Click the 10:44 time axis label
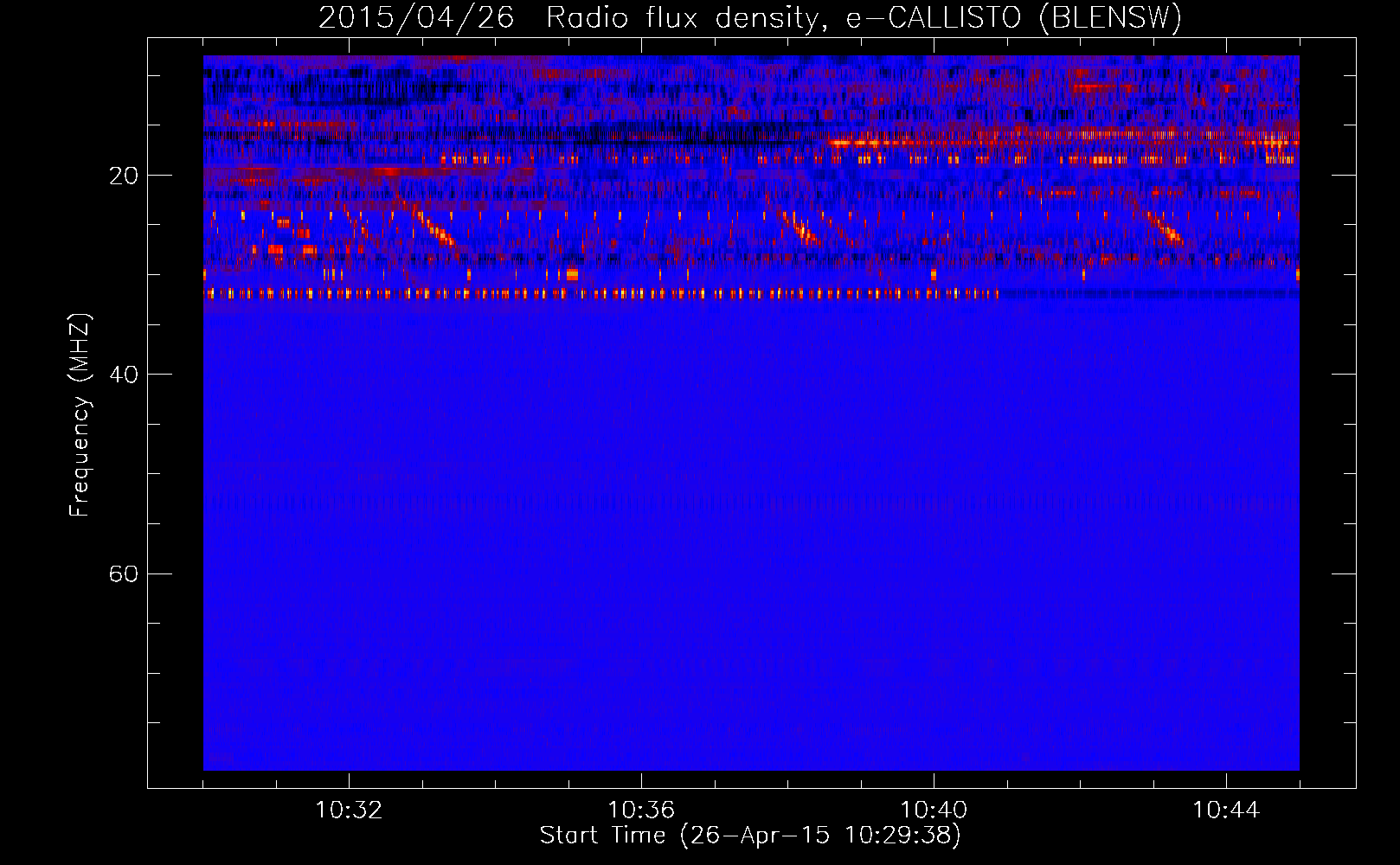The width and height of the screenshot is (1400, 865). [x=1226, y=811]
